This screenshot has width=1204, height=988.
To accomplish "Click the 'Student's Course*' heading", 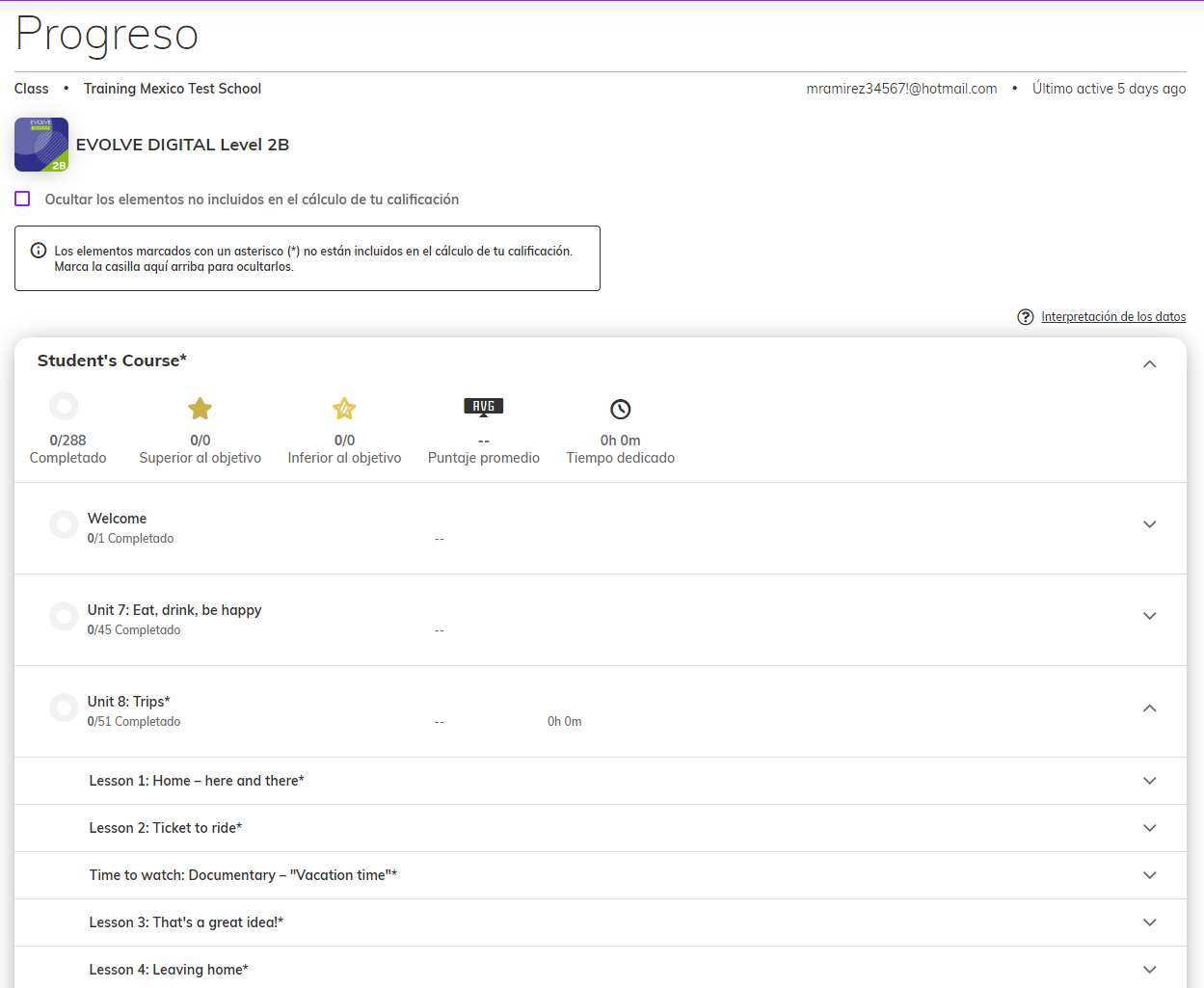I will click(x=112, y=360).
